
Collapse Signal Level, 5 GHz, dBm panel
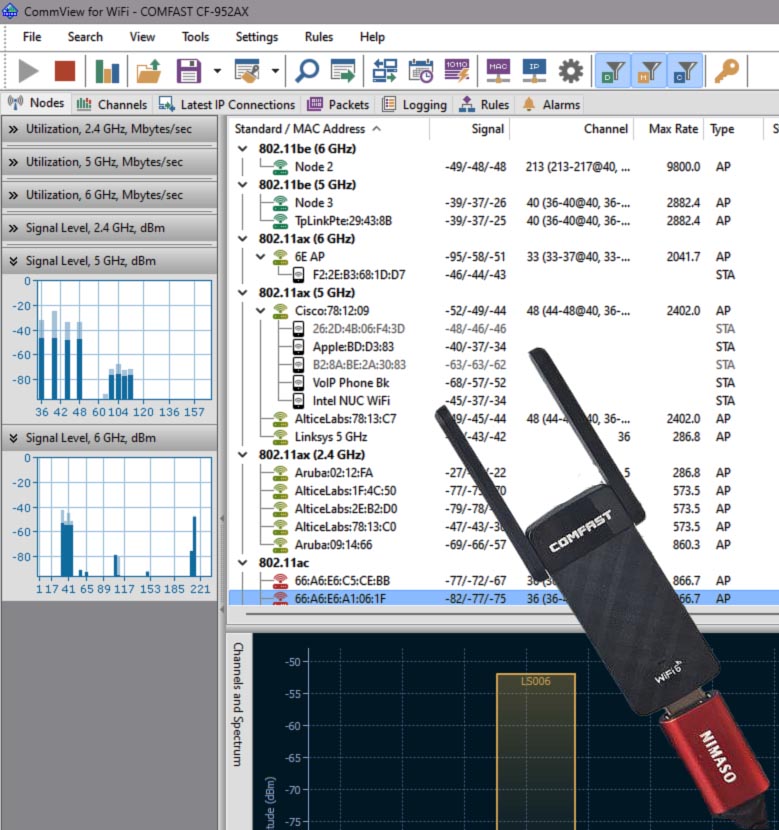pos(110,261)
